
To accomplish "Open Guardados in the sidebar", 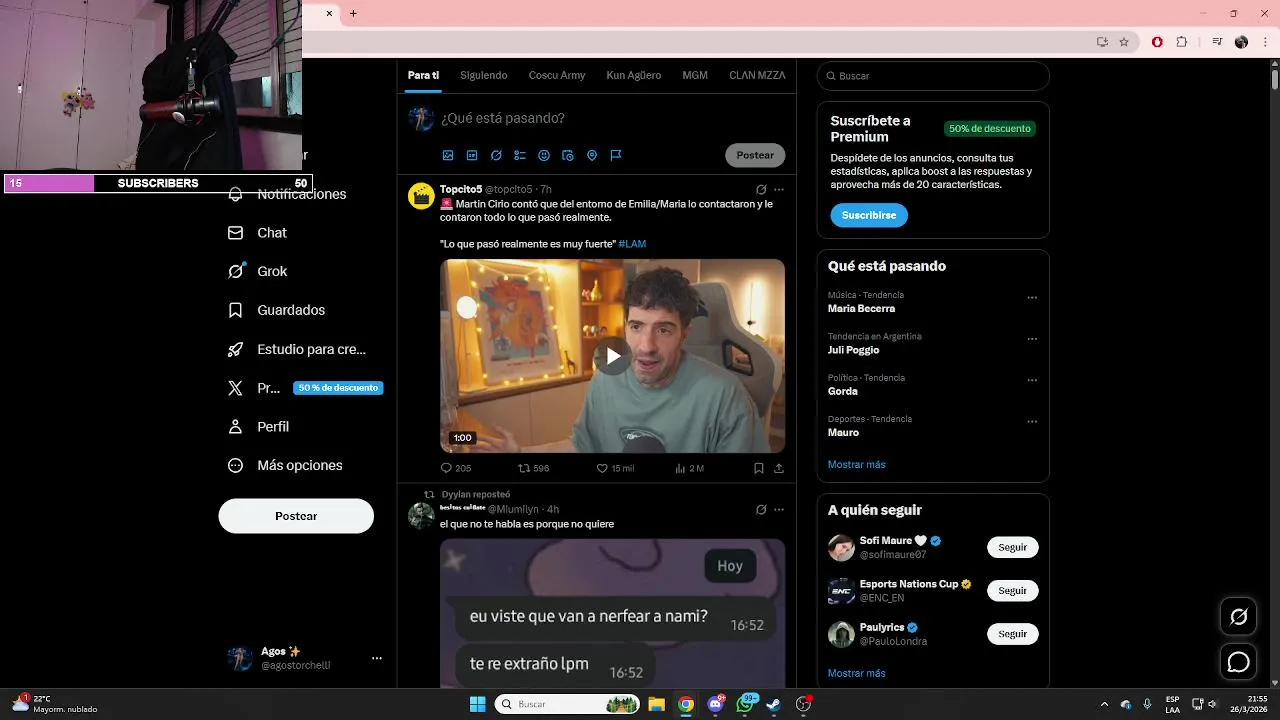I will tap(277, 310).
